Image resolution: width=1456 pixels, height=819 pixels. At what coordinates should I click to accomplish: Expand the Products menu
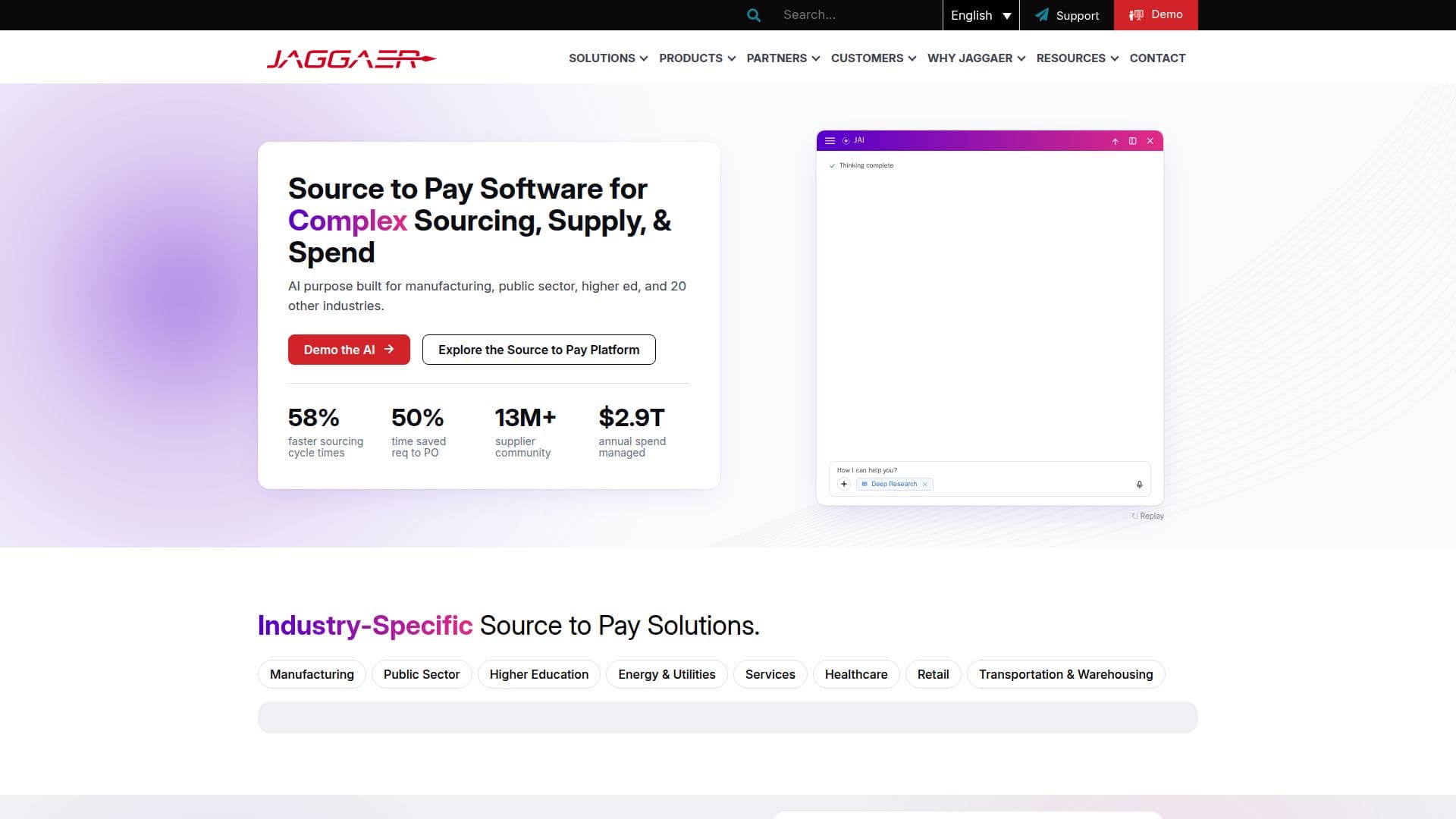coord(697,58)
